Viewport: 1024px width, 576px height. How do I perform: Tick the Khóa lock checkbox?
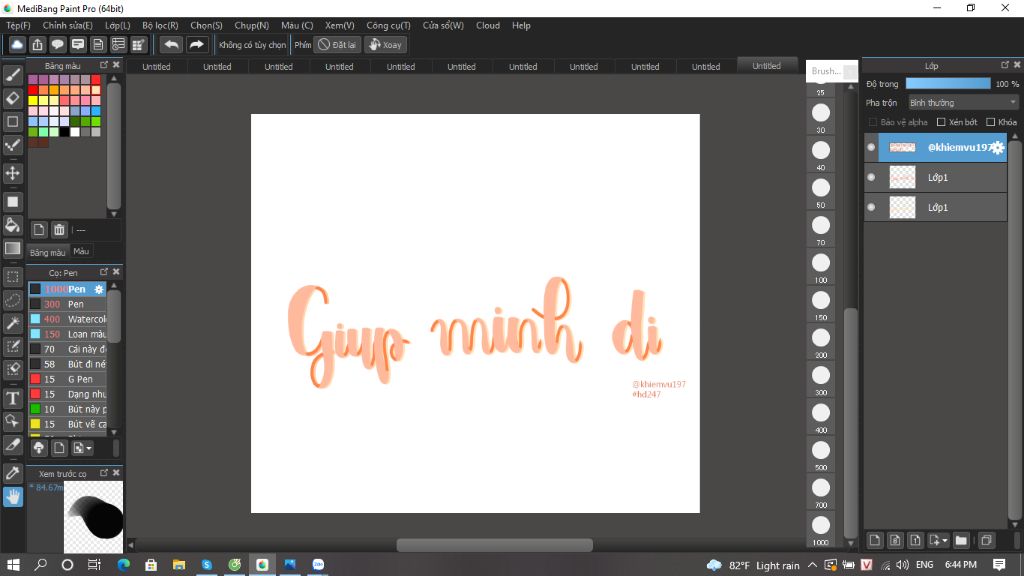tap(989, 122)
